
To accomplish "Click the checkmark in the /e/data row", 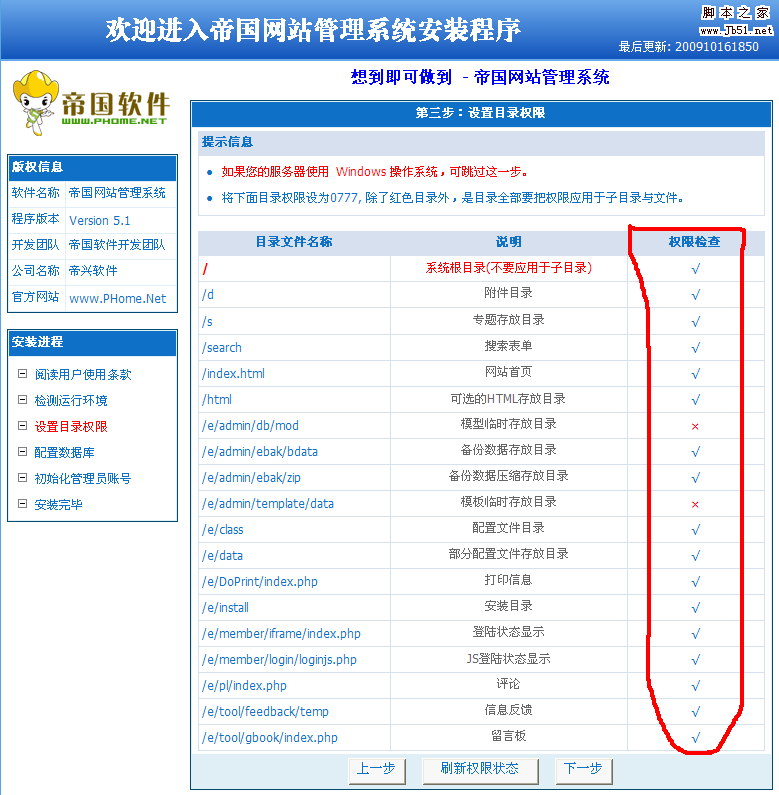I will pos(696,556).
